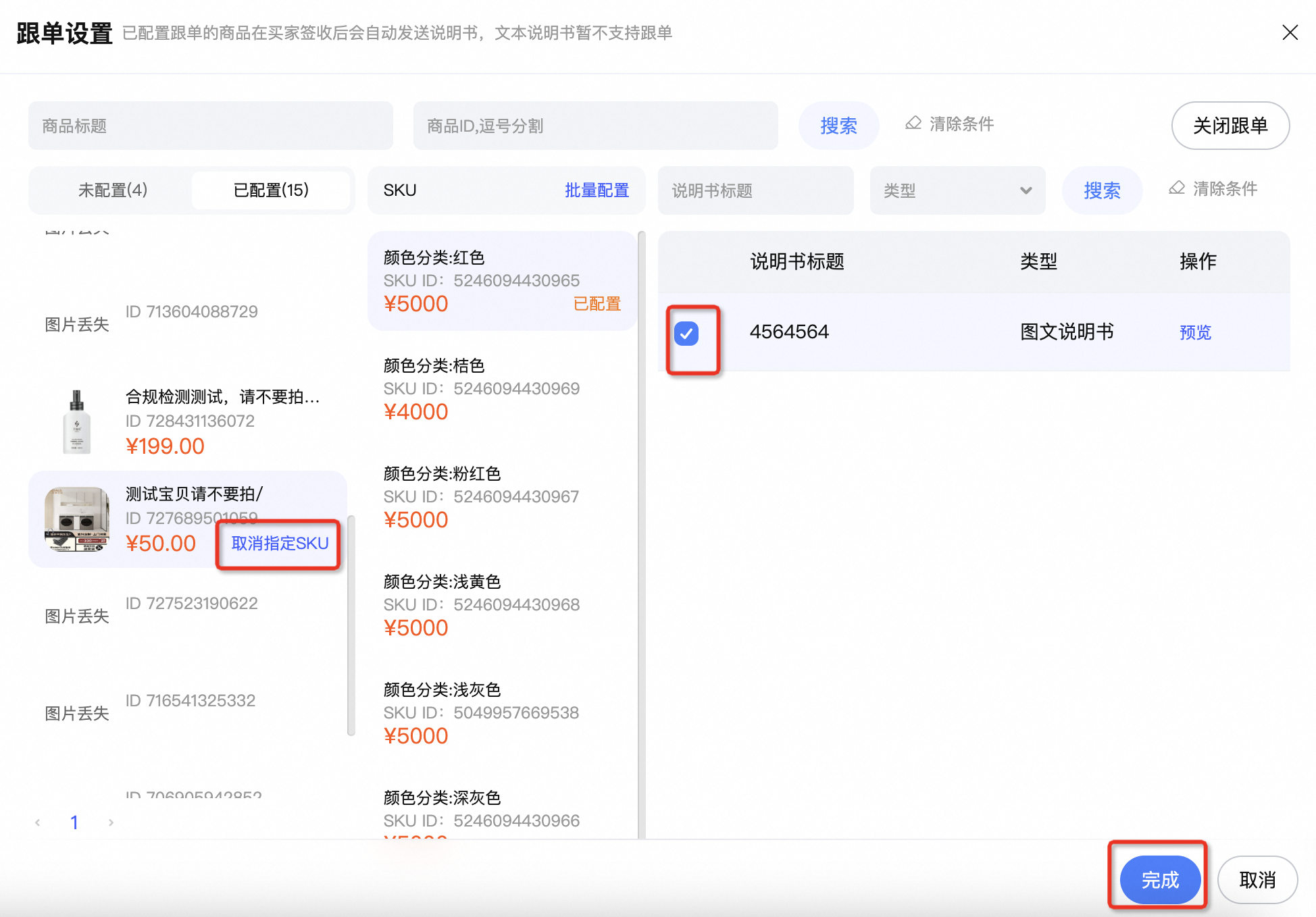
Task: Select SKU 颜色分类:浅灰色
Action: pyautogui.click(x=502, y=713)
